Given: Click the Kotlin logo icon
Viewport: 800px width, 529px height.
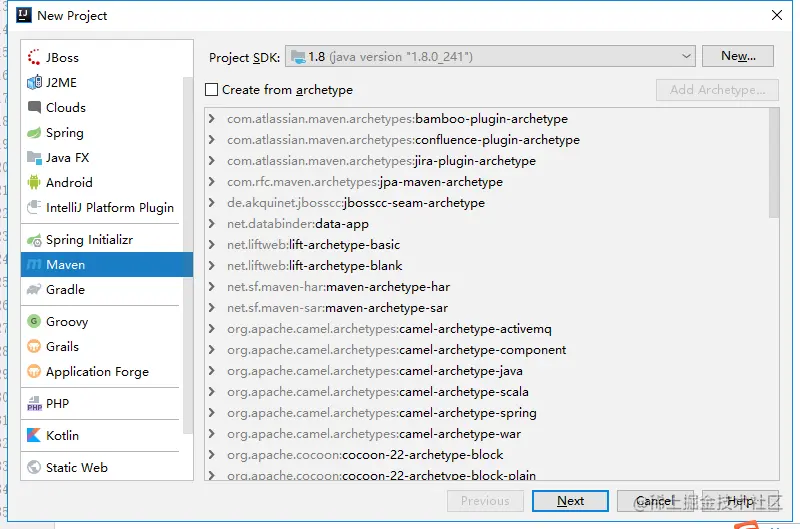Looking at the screenshot, I should [34, 435].
